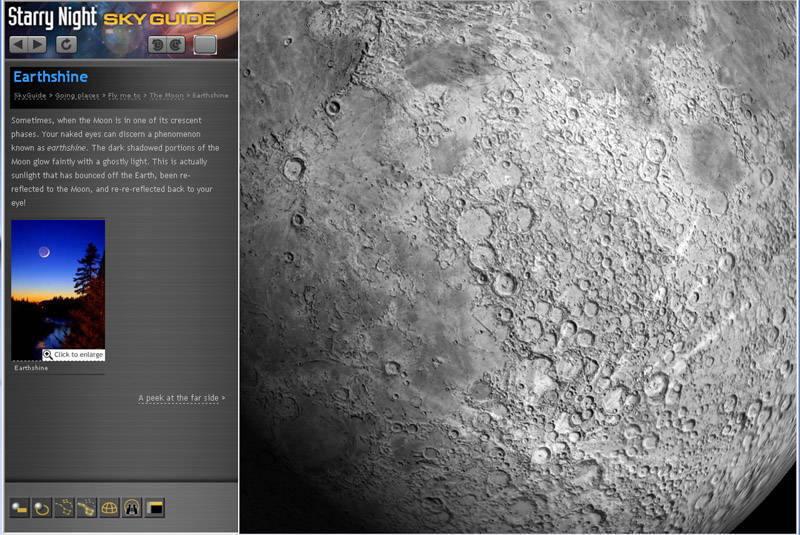Click the blank square button in header
This screenshot has width=800, height=535.
point(205,45)
